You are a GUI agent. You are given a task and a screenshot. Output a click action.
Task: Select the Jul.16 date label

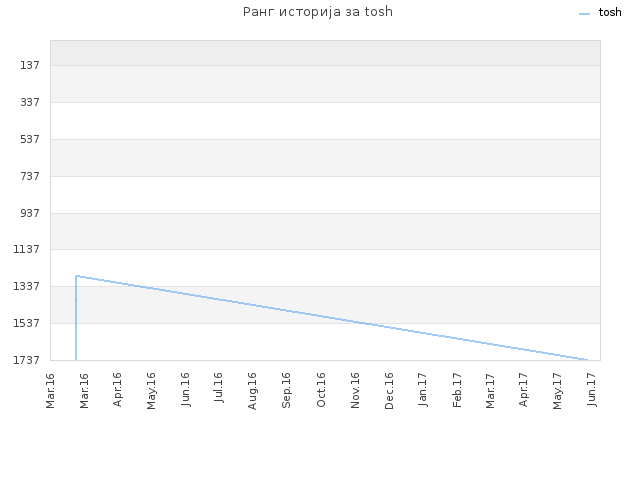click(219, 387)
